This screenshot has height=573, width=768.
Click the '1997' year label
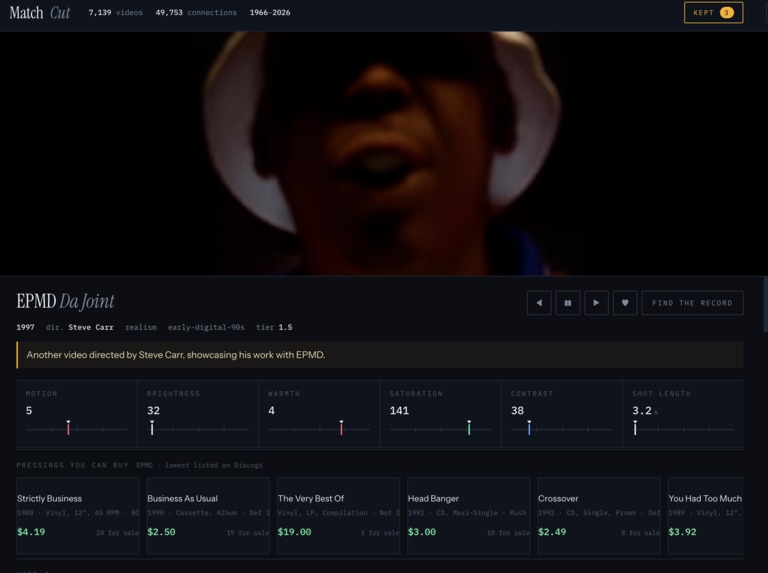pos(25,327)
